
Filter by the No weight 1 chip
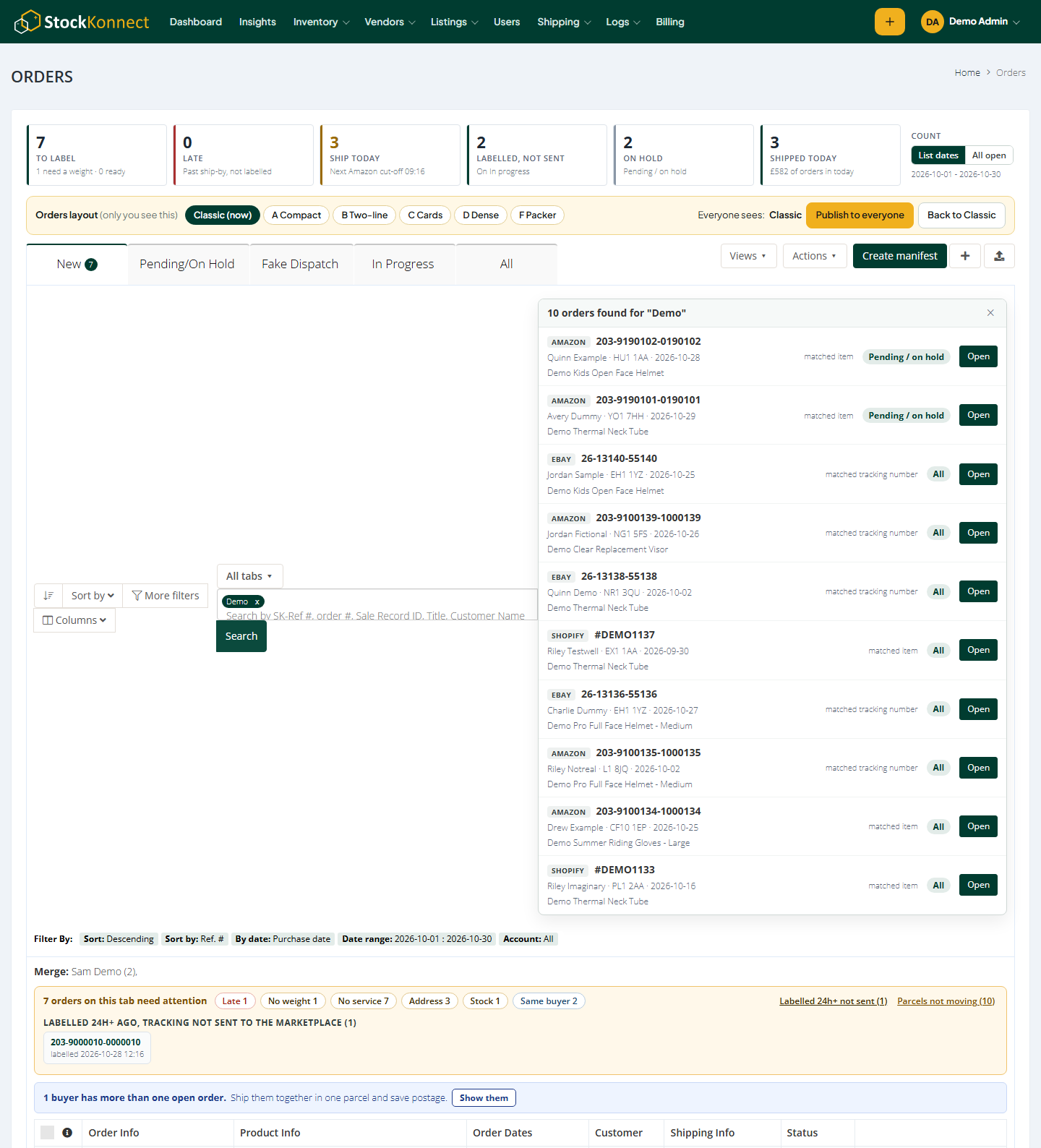point(293,1001)
